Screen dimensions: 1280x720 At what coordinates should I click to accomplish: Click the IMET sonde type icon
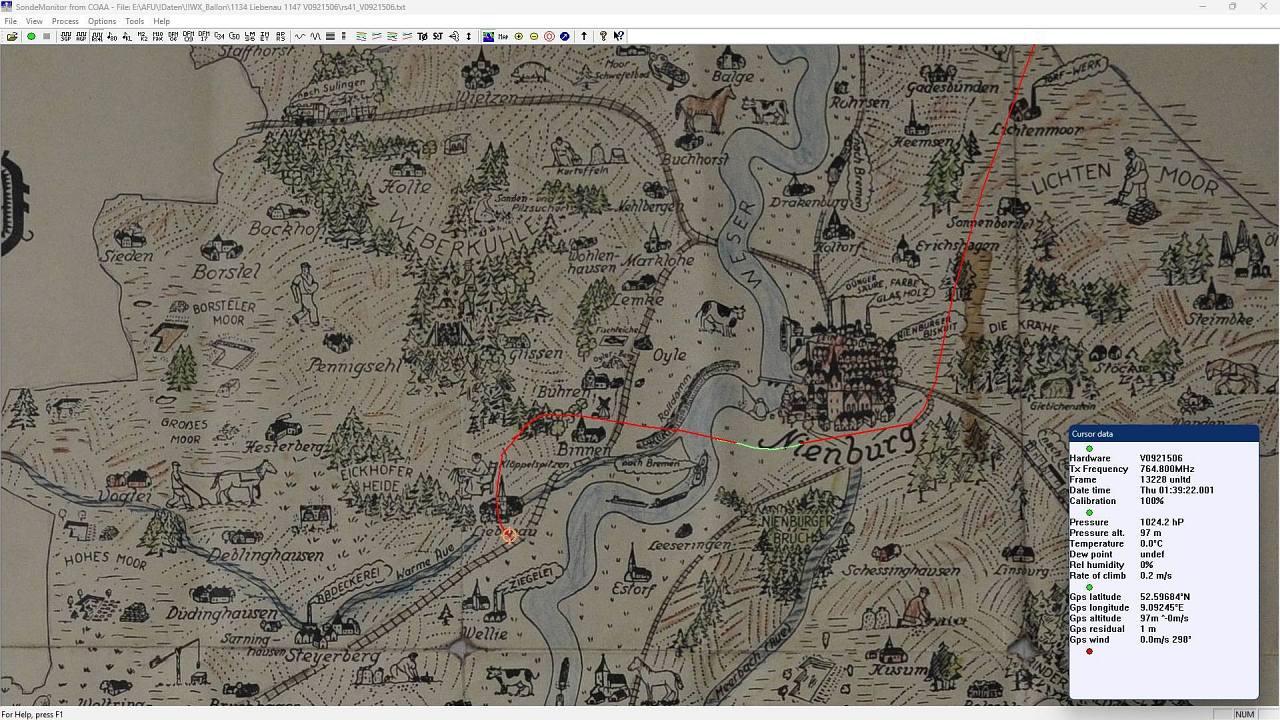(x=265, y=36)
